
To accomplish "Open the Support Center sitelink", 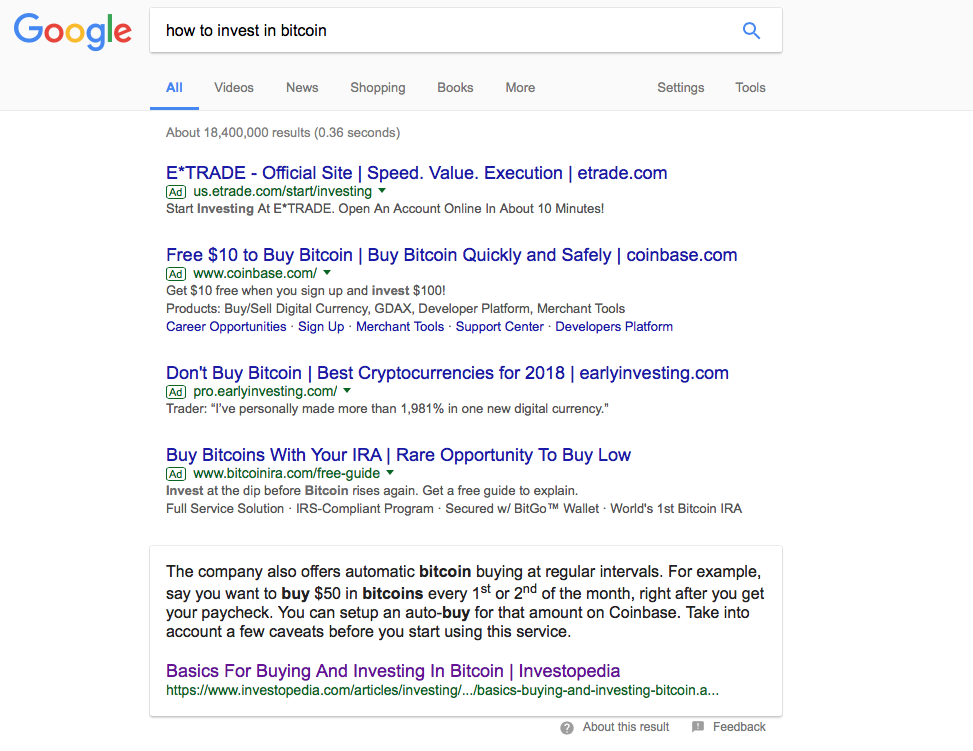I will click(x=499, y=326).
